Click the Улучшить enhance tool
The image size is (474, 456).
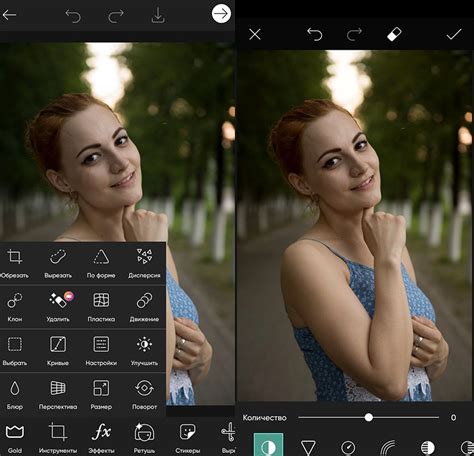tap(144, 351)
